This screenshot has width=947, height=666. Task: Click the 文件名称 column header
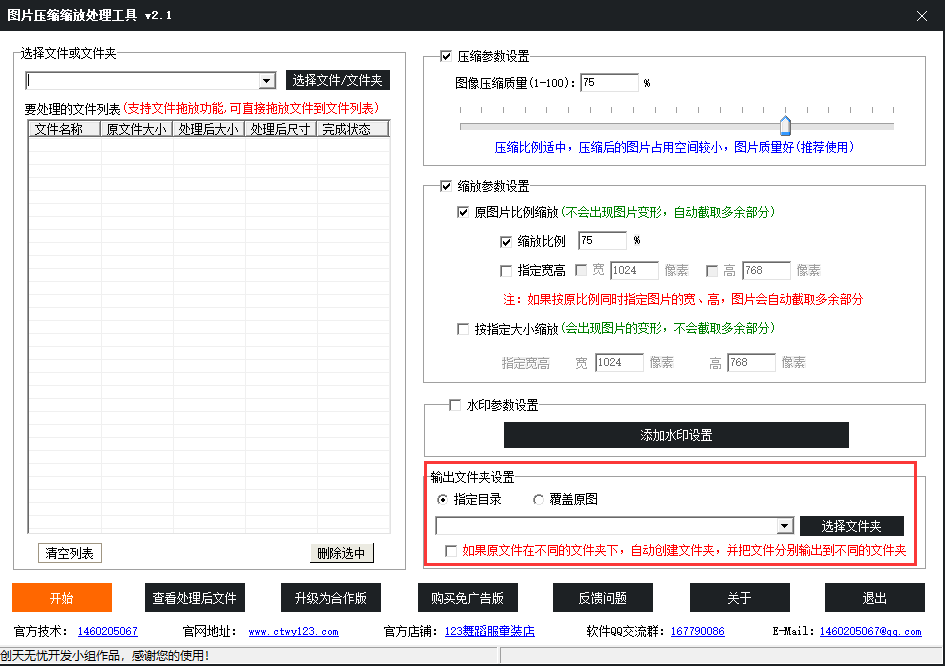coord(65,129)
